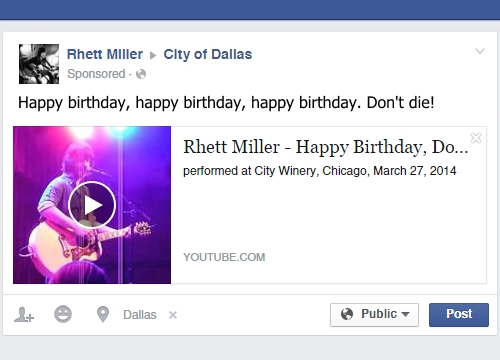
Task: Open the video title Rhett Miller - Happy Birthday
Action: [x=326, y=147]
